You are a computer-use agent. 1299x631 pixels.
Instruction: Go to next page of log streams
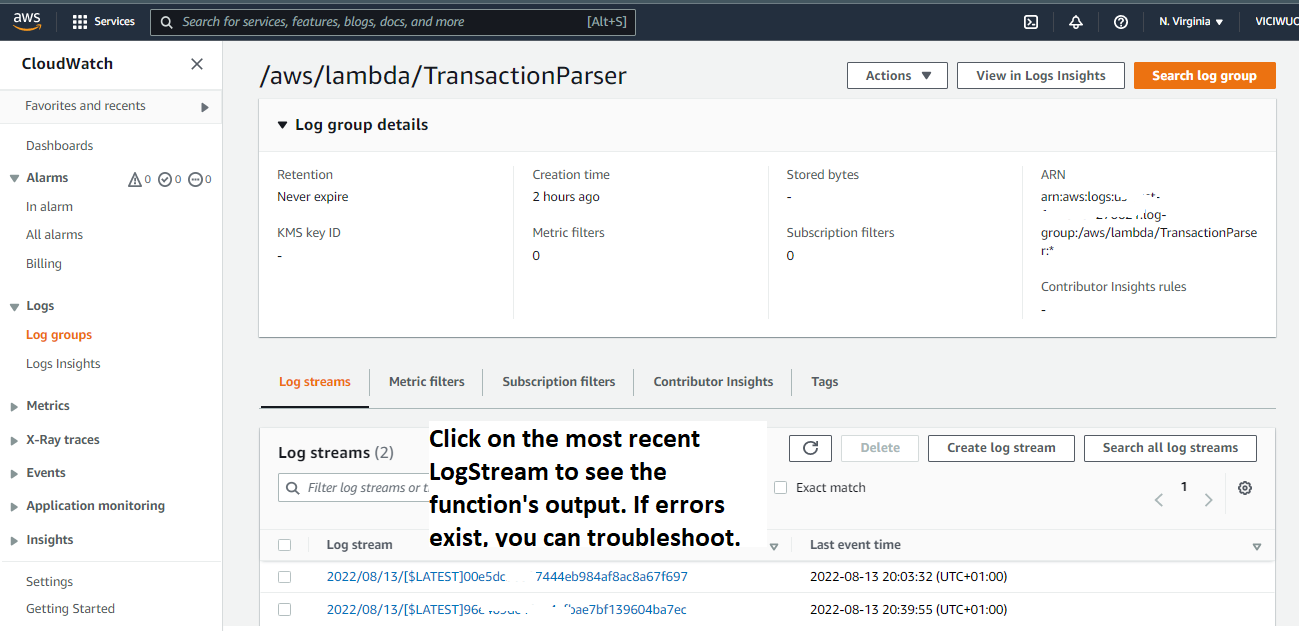(1209, 499)
